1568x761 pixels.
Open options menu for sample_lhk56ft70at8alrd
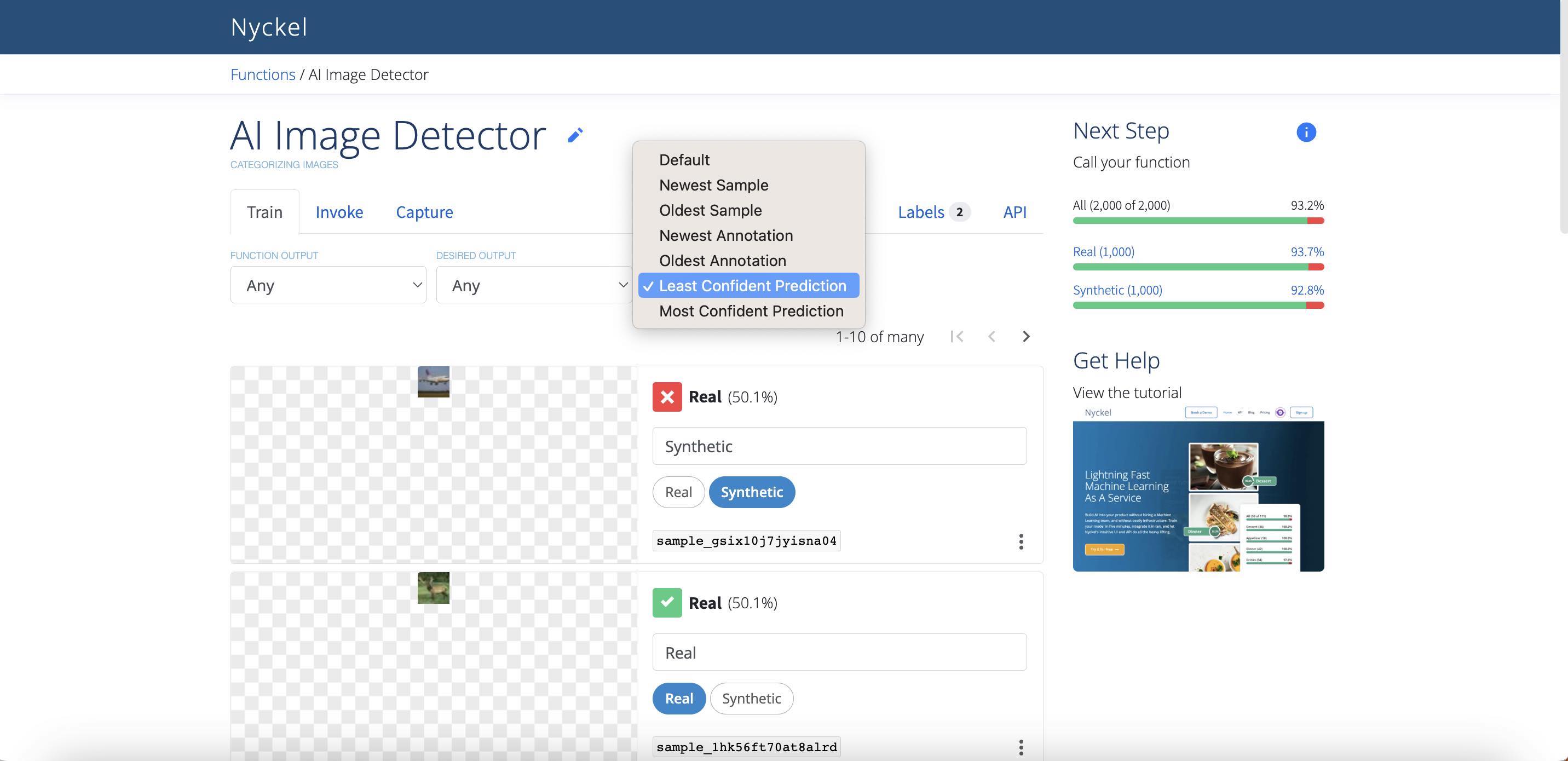point(1021,747)
